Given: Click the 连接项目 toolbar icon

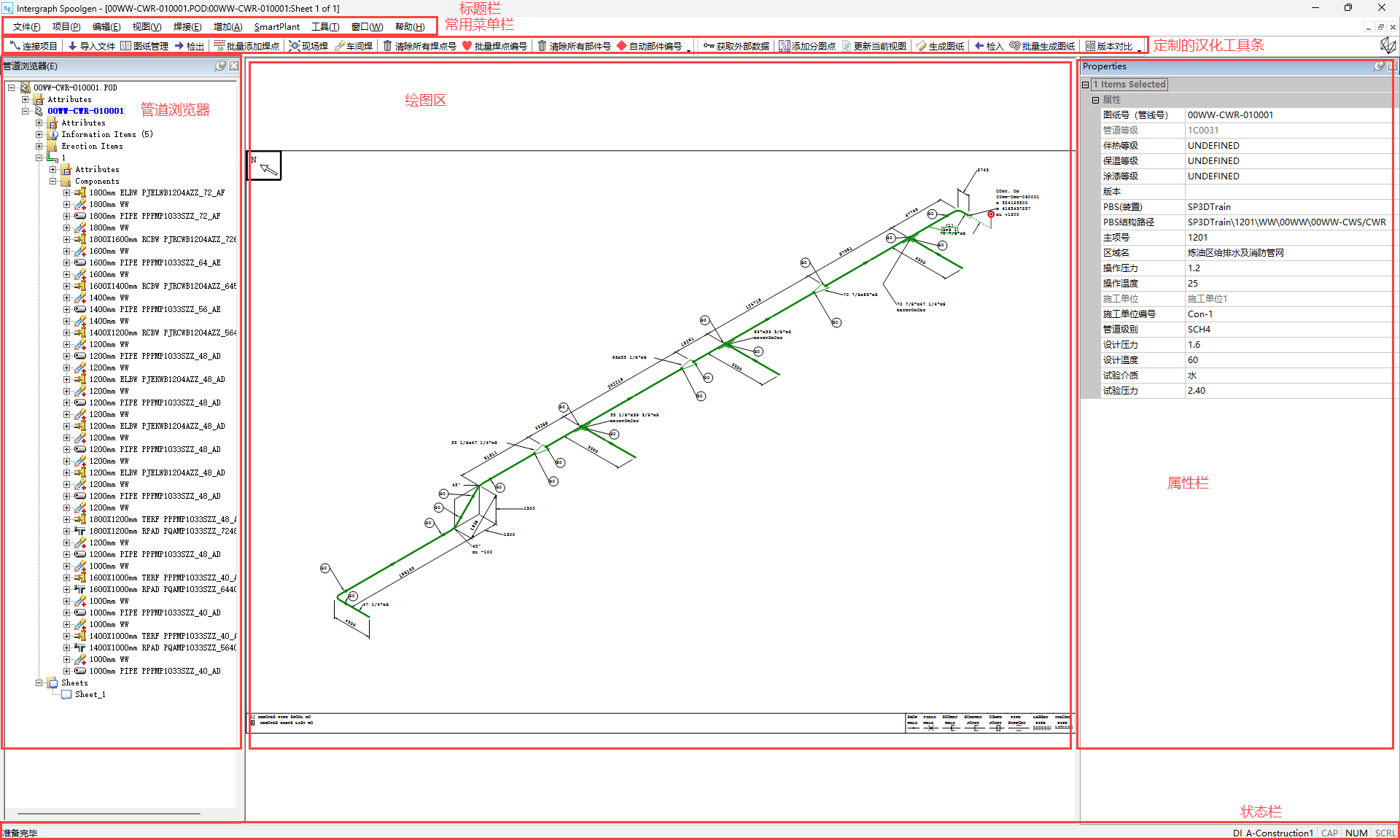Looking at the screenshot, I should pyautogui.click(x=15, y=46).
